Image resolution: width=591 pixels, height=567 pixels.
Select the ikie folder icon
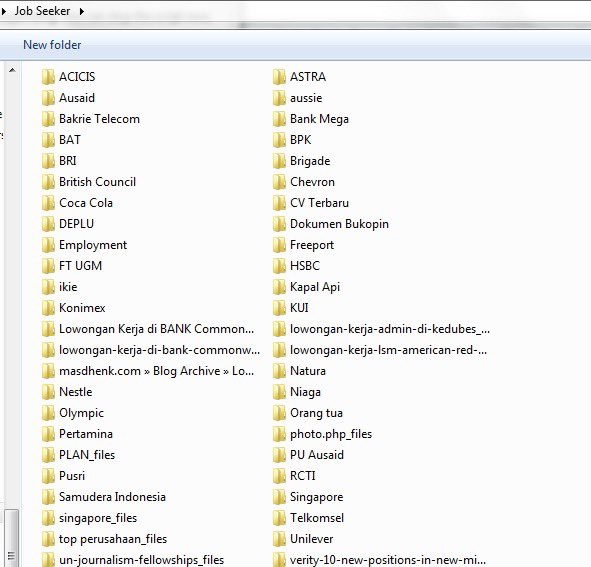48,287
